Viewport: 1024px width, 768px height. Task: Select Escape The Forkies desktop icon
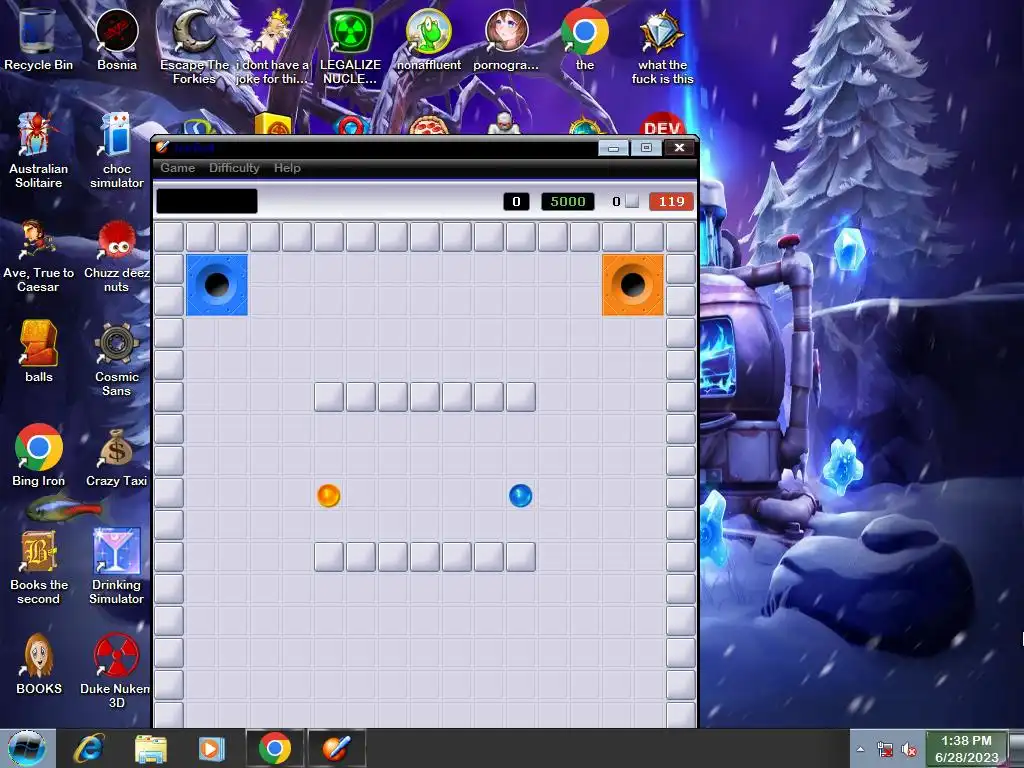coord(195,47)
